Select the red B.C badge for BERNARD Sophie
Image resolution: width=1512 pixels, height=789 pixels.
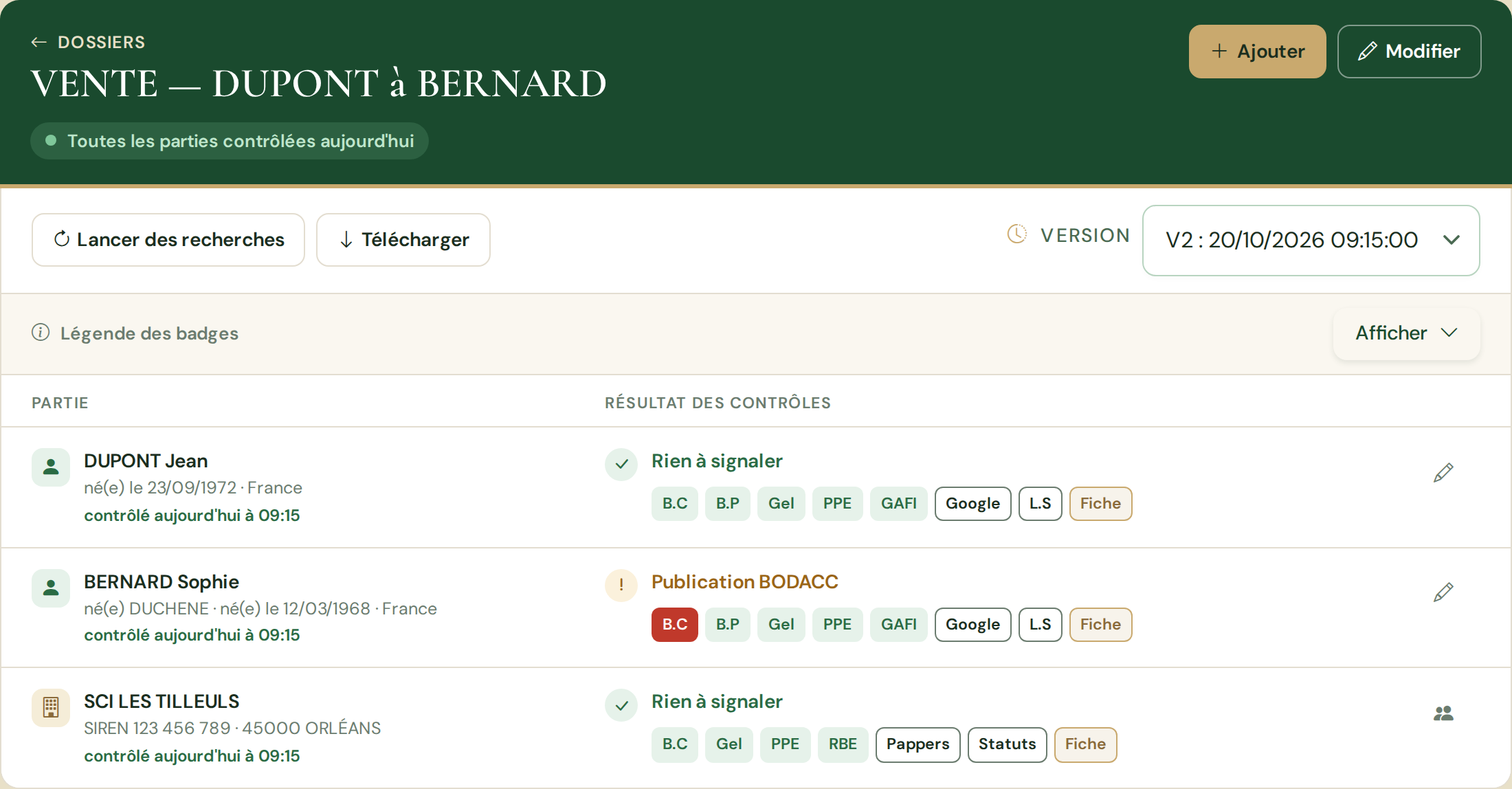(x=675, y=625)
